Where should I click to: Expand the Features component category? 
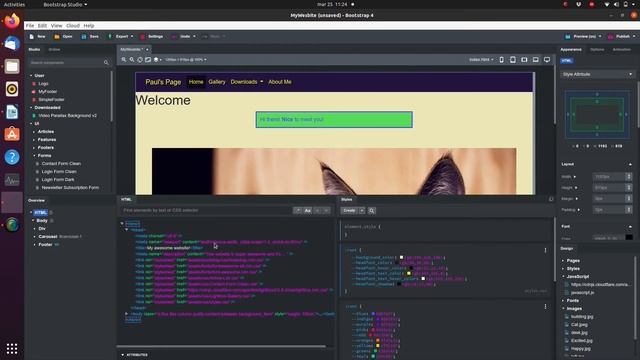[x=34, y=140]
